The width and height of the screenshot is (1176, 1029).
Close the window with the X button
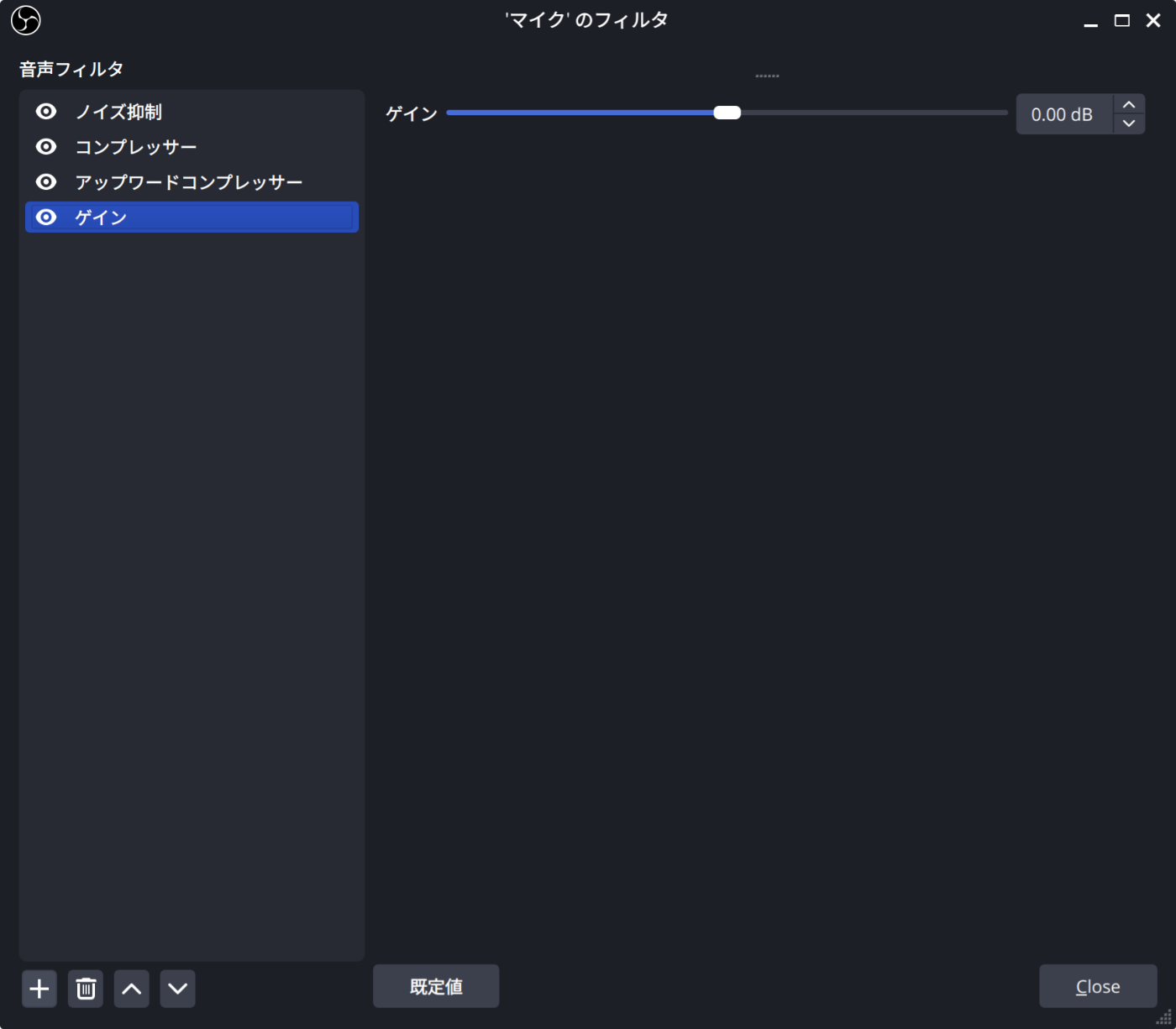pos(1153,20)
